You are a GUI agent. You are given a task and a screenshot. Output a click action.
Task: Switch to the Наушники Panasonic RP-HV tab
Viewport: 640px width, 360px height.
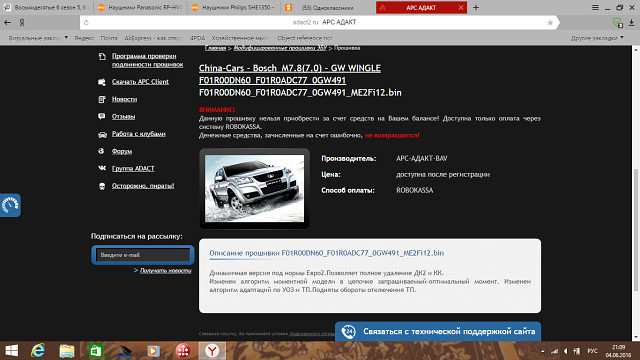(140, 7)
